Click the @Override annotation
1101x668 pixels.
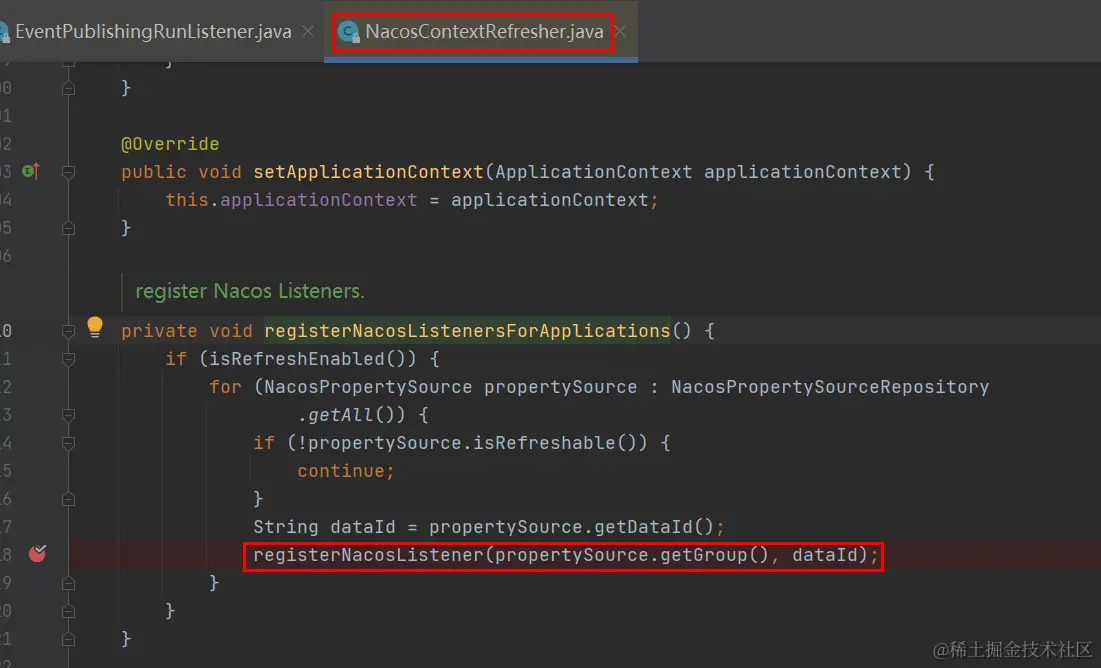(x=170, y=144)
